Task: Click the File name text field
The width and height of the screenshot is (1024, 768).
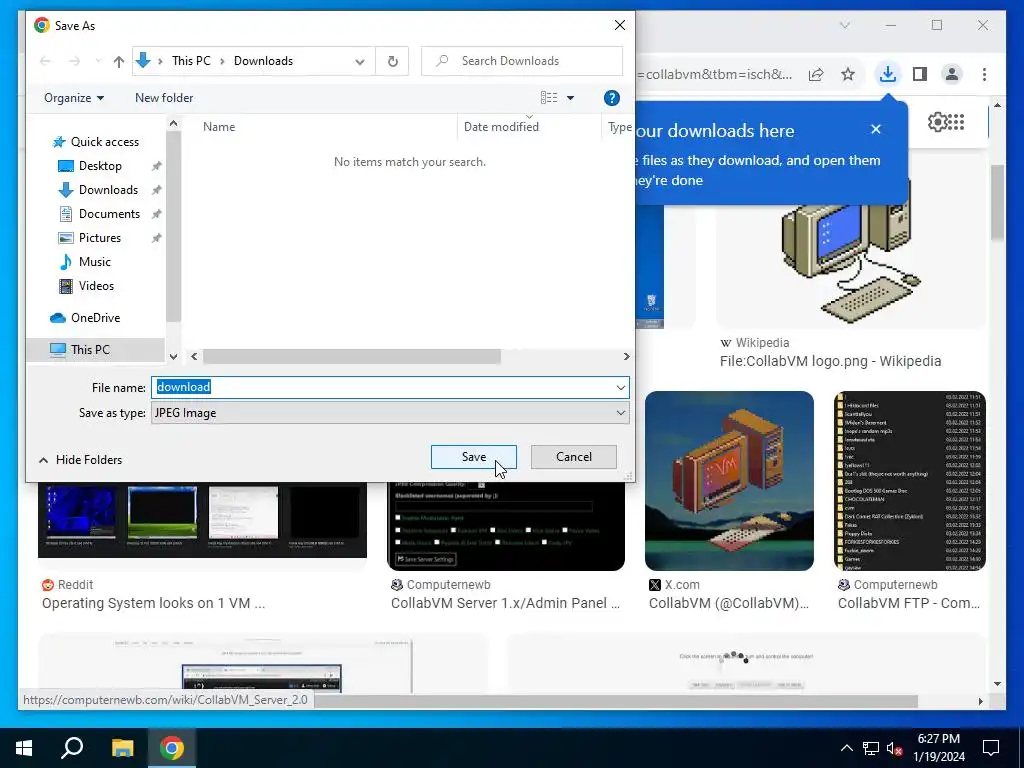Action: pyautogui.click(x=383, y=387)
